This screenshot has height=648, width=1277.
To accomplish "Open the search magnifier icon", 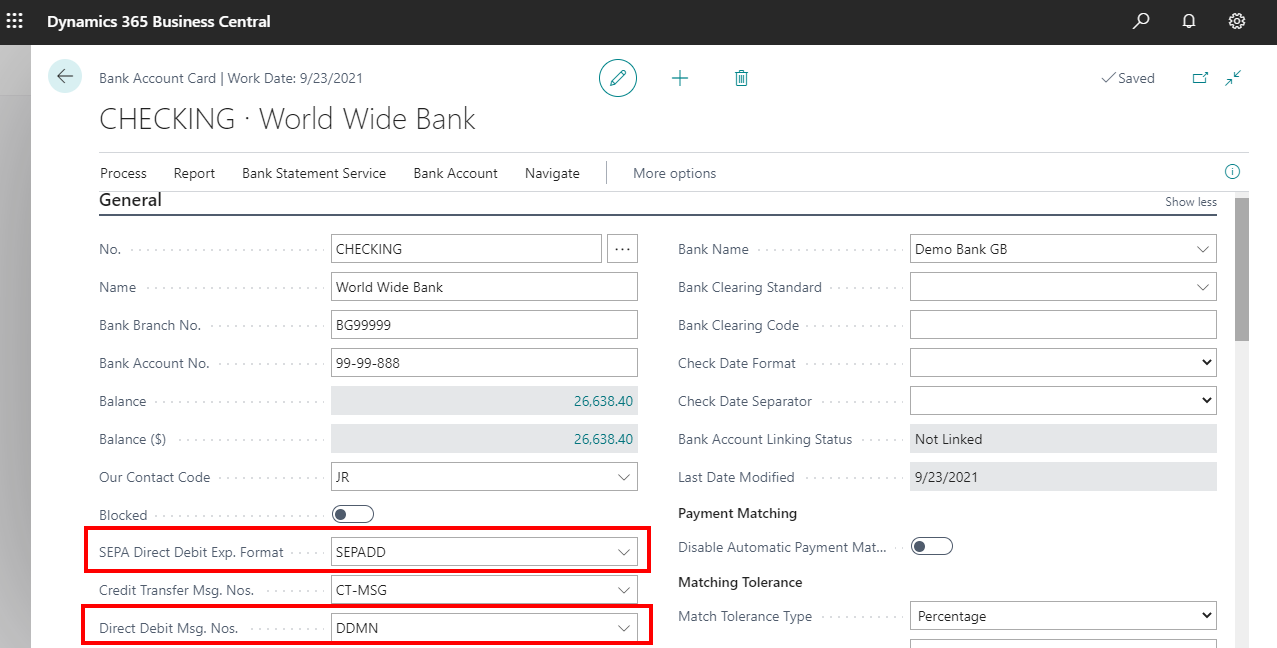I will 1141,21.
